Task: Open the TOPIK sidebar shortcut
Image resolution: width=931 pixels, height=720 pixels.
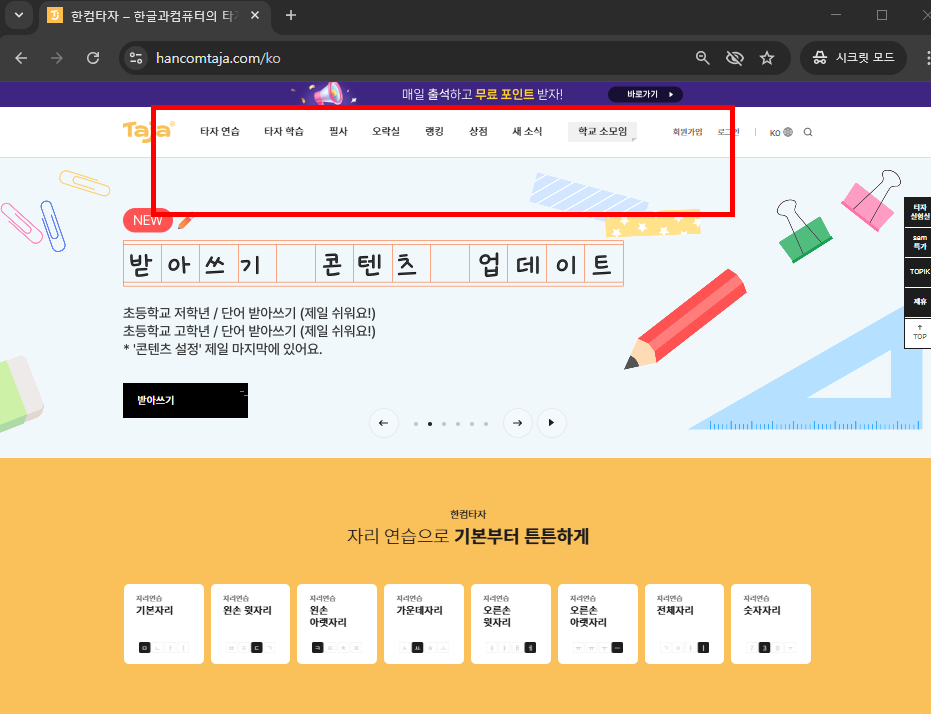Action: click(917, 271)
